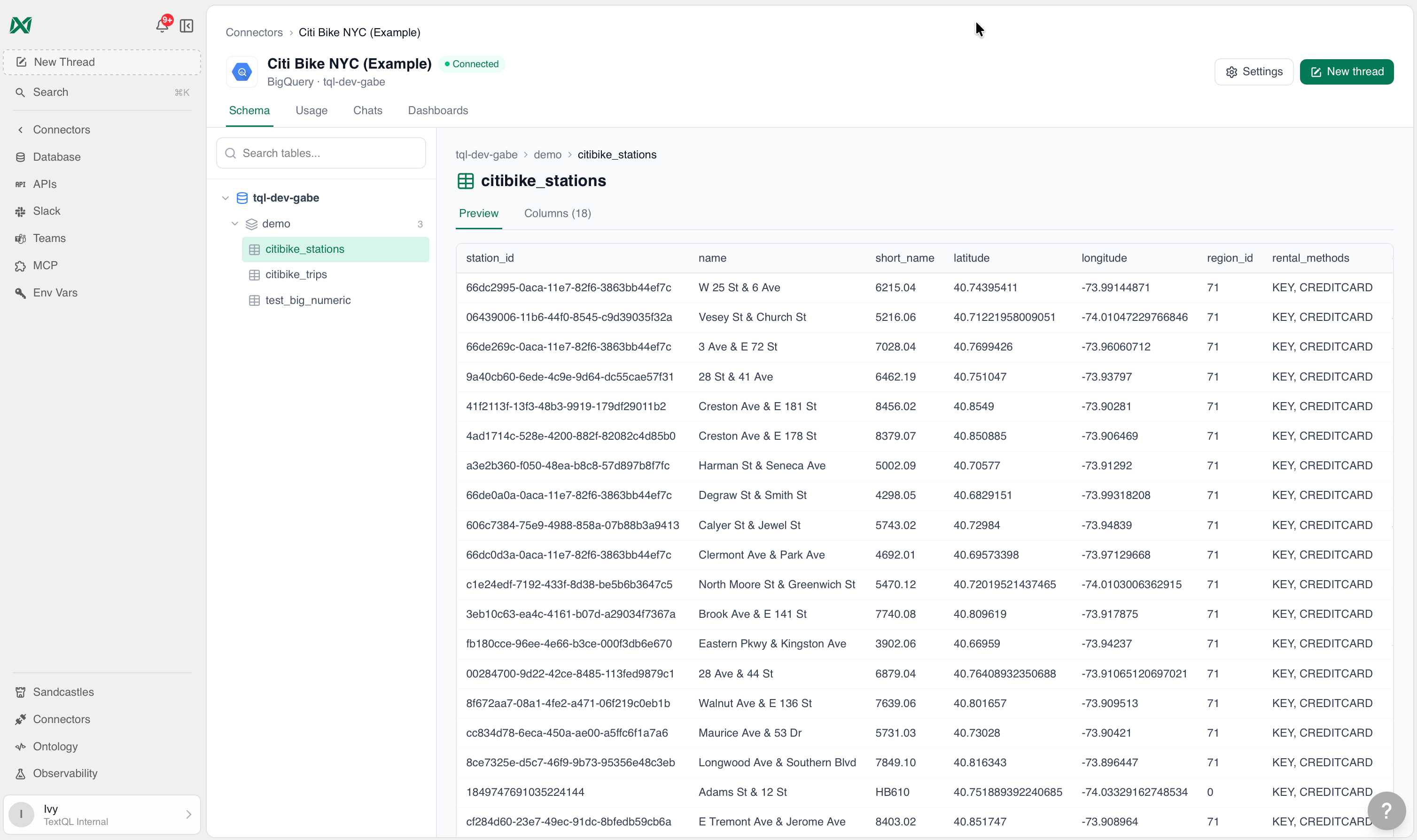Click the Connected status badge
This screenshot has width=1417, height=840.
point(472,64)
